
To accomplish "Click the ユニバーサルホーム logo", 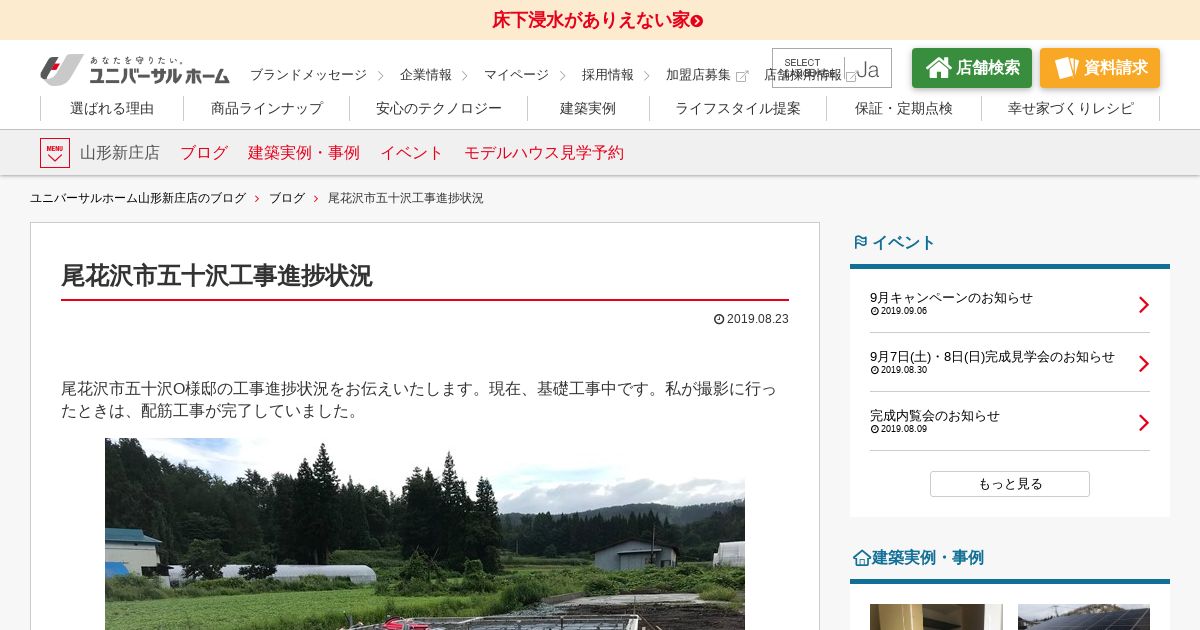I will click(135, 70).
